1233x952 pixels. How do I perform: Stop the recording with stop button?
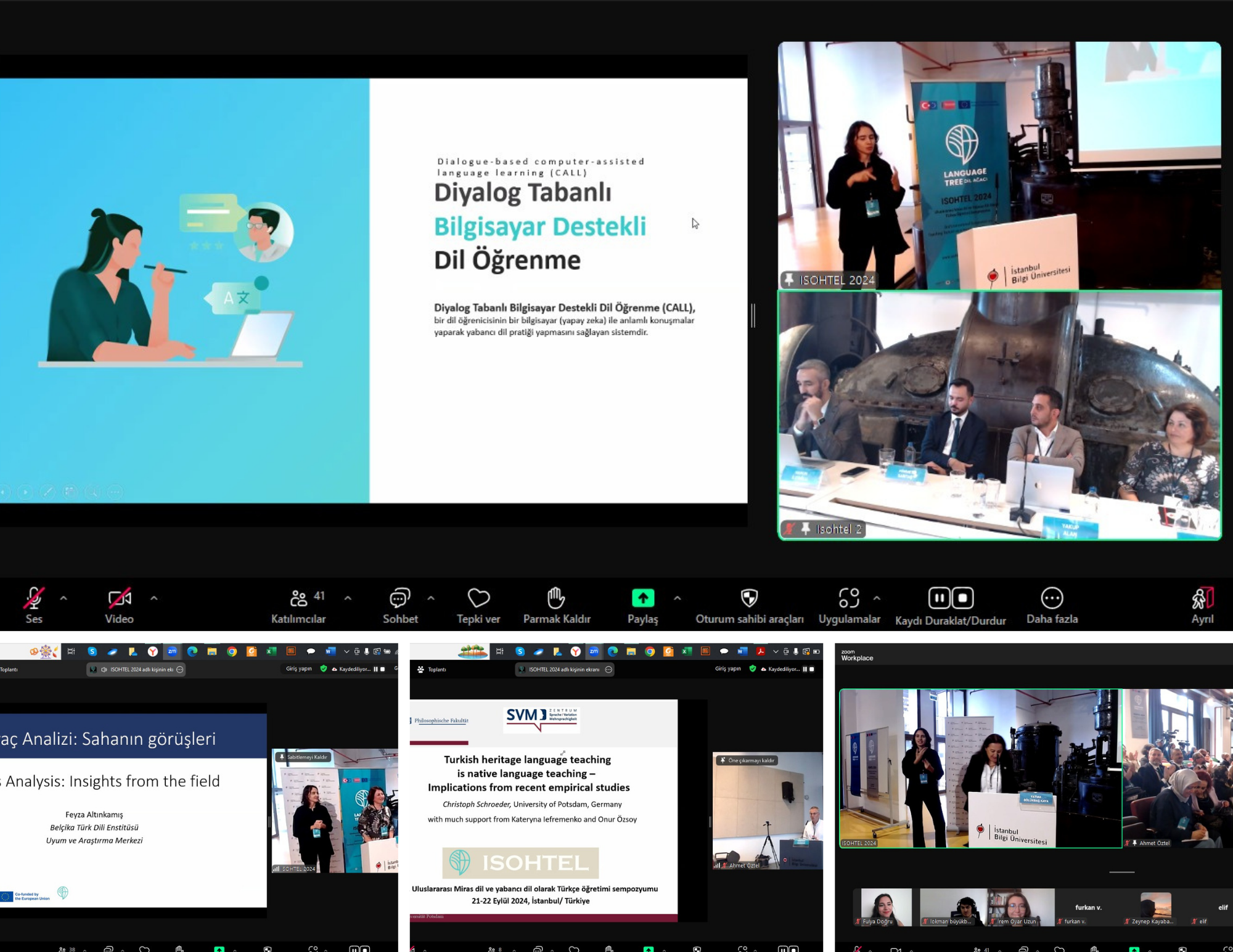tap(963, 598)
